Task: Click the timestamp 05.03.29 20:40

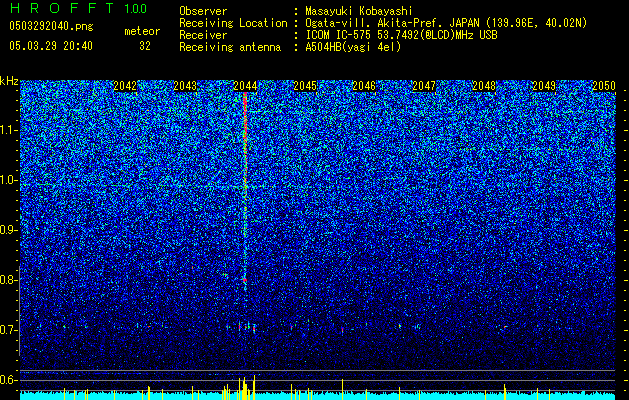Action: [x=51, y=46]
